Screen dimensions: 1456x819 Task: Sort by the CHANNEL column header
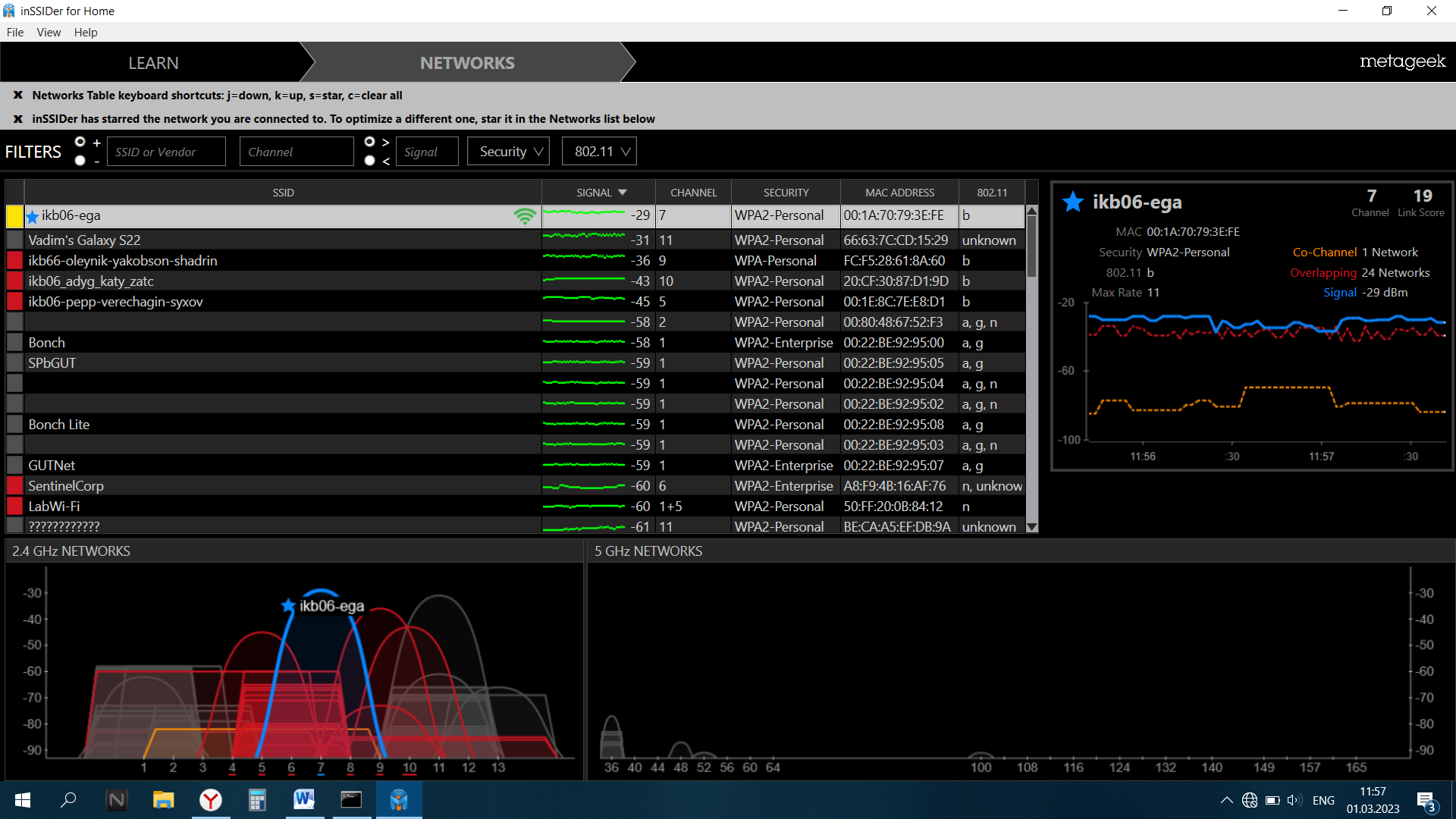pyautogui.click(x=693, y=193)
